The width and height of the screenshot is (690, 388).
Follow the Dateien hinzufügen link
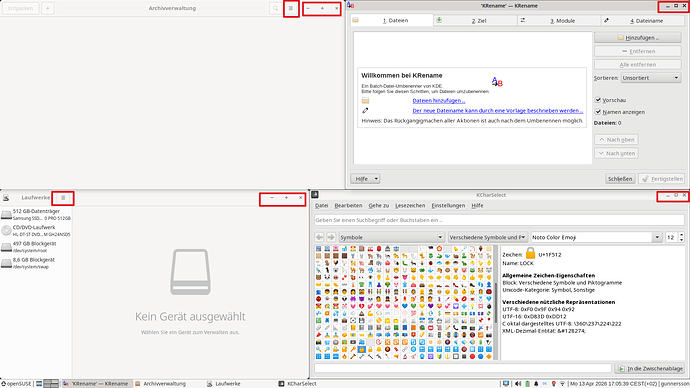pyautogui.click(x=439, y=101)
